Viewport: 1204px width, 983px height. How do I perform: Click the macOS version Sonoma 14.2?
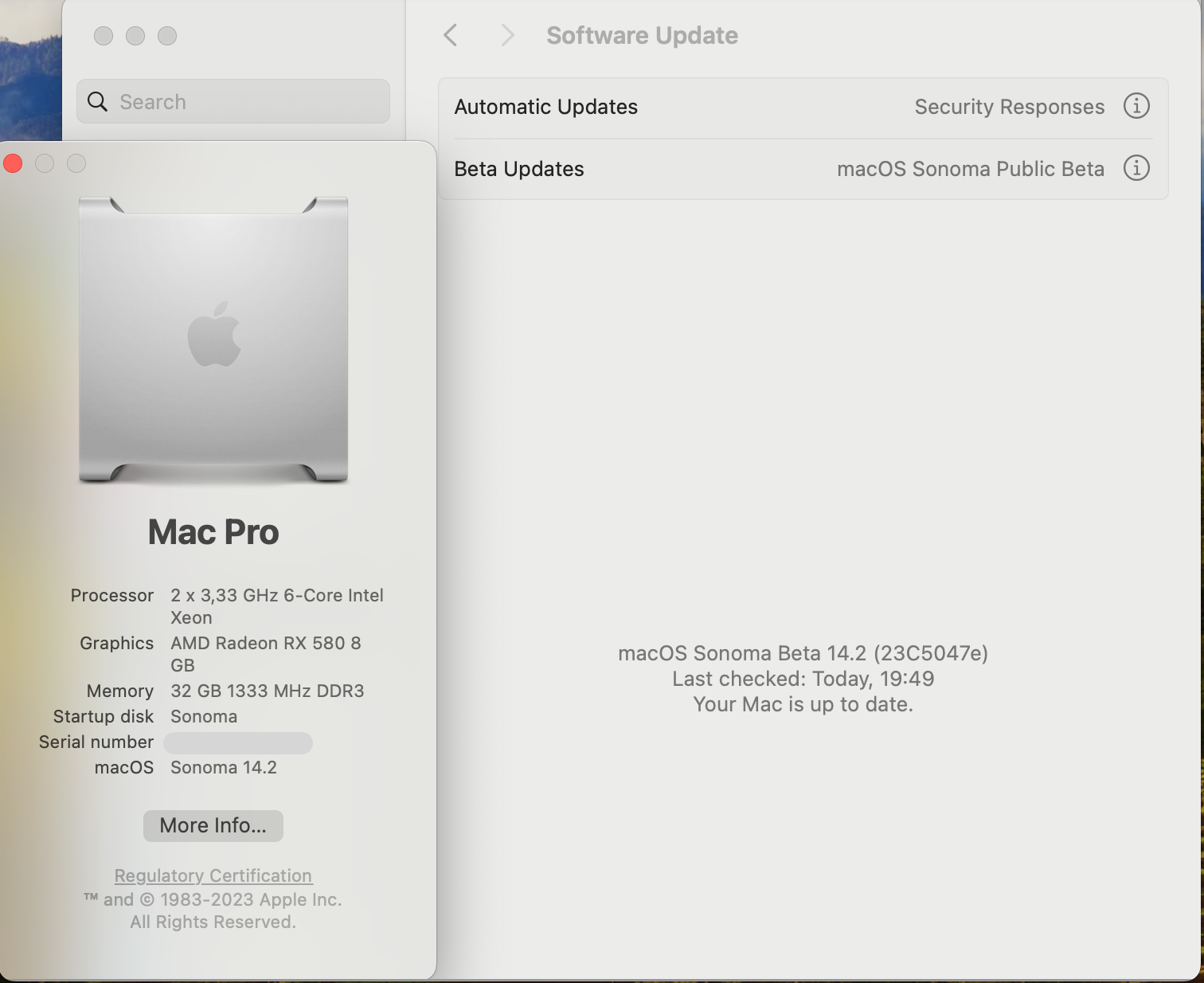(x=224, y=767)
